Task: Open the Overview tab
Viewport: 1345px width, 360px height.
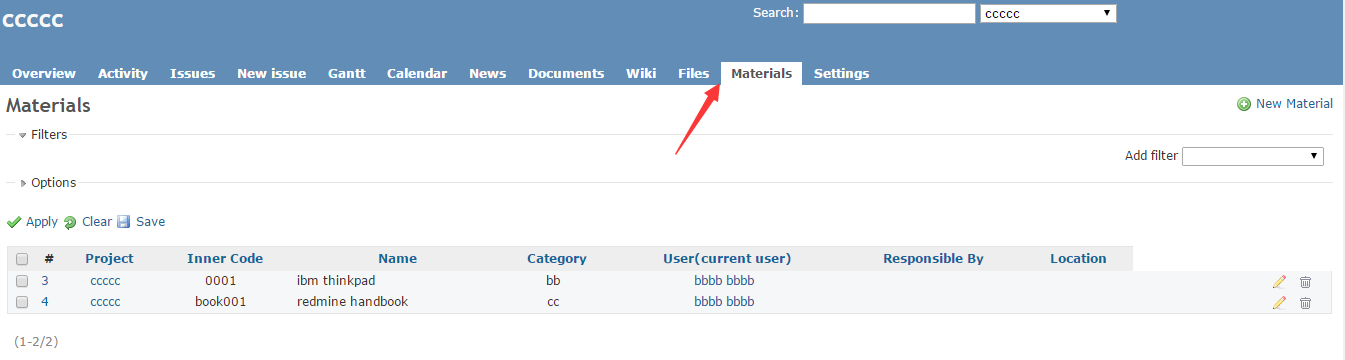Action: pyautogui.click(x=44, y=73)
